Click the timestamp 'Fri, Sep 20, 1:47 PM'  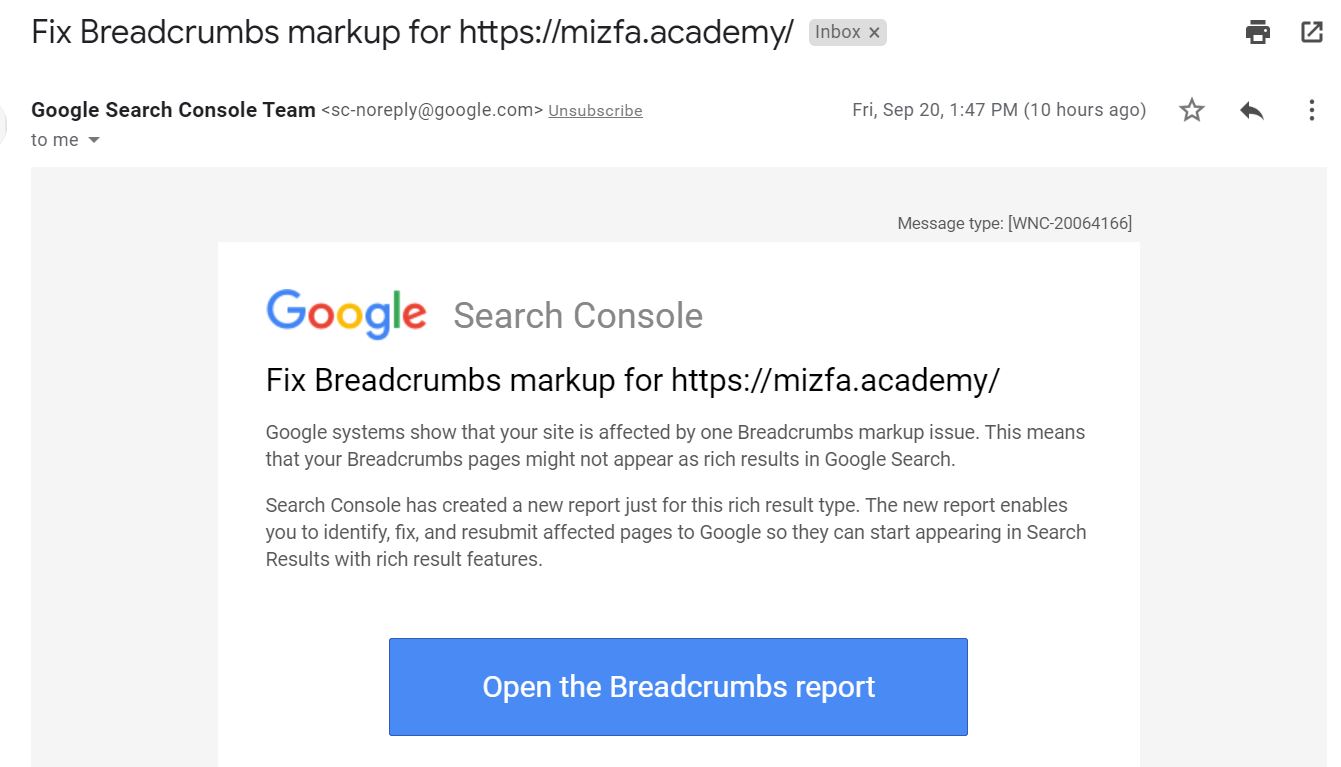click(x=998, y=110)
